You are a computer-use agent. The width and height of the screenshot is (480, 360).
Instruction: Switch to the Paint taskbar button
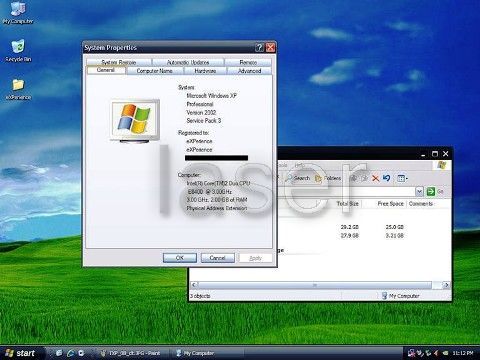point(132,353)
